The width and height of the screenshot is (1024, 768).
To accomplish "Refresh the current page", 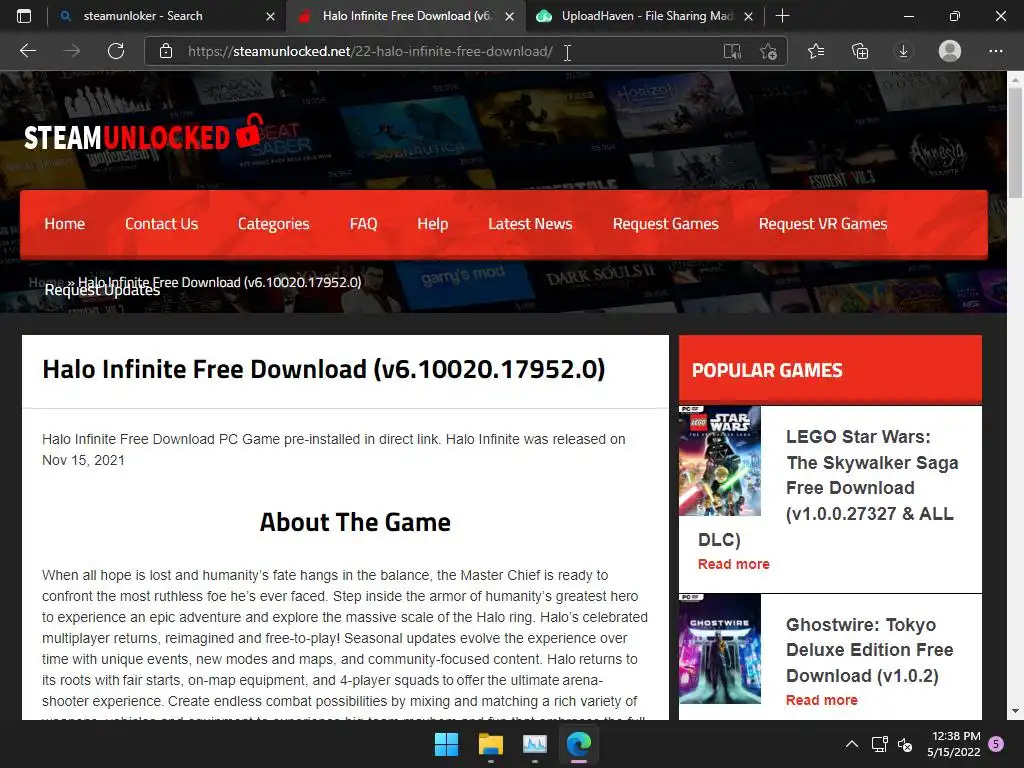I will (116, 51).
